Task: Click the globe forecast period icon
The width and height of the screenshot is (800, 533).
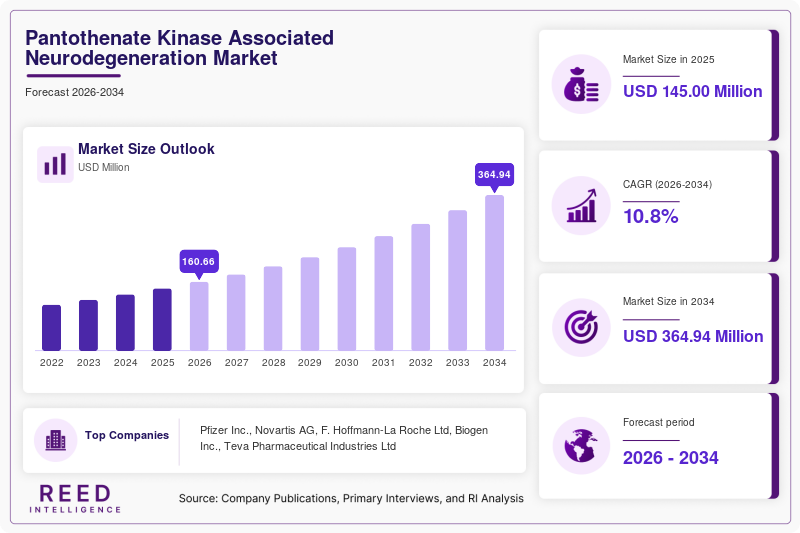Action: click(581, 446)
